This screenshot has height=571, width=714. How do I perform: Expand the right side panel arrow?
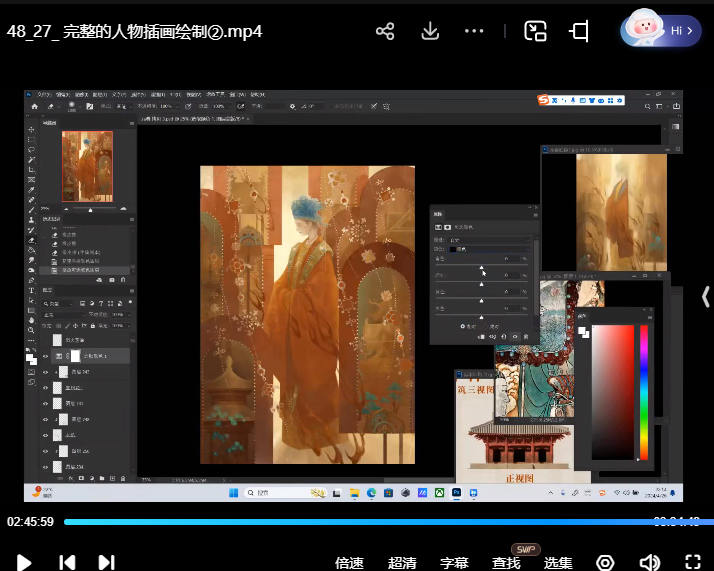[x=705, y=295]
